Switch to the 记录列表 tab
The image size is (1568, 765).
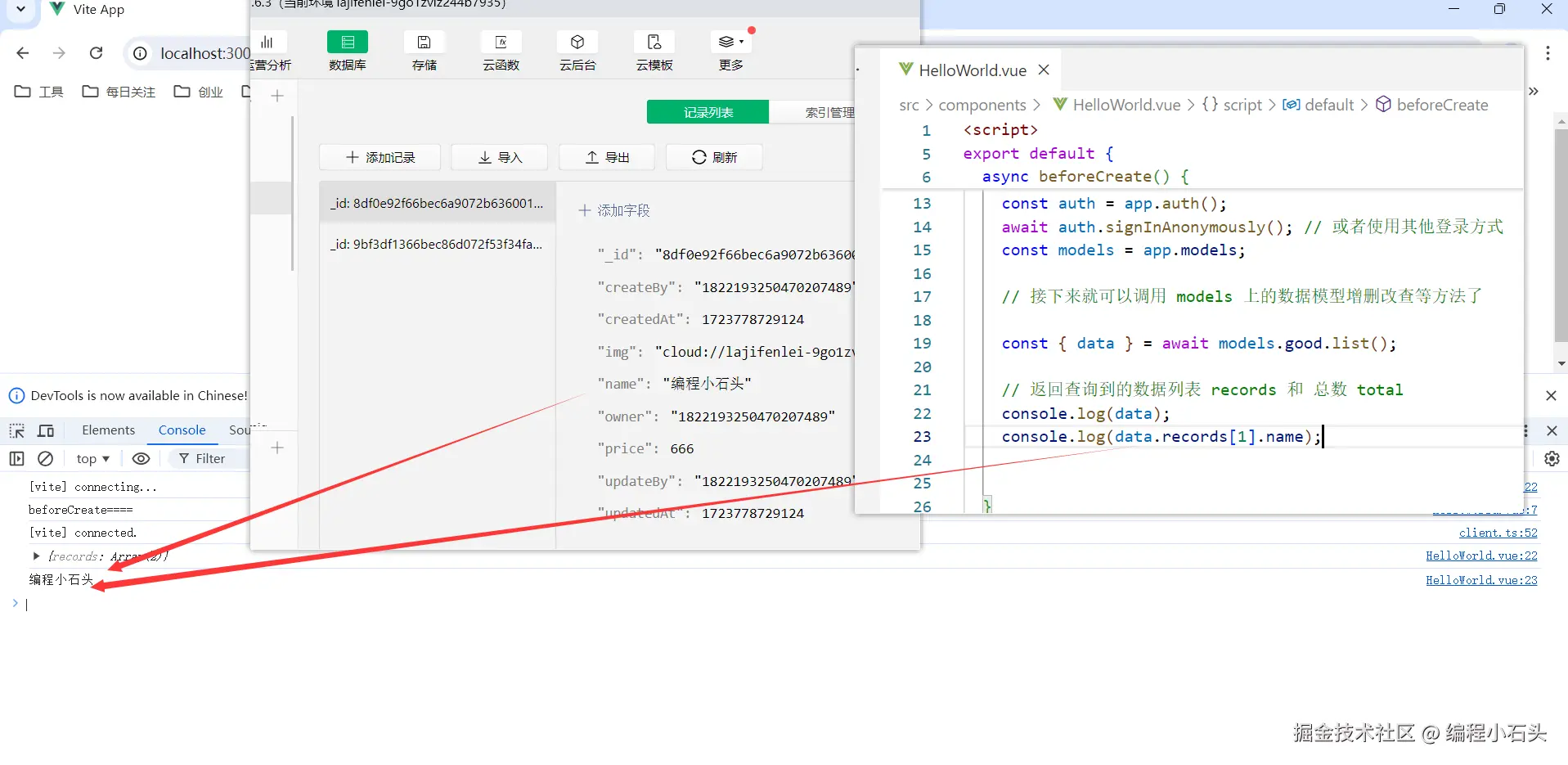[x=708, y=112]
